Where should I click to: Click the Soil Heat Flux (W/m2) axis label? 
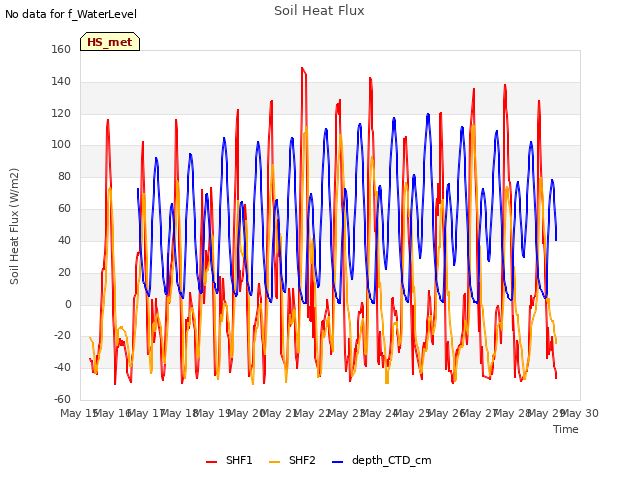coord(14,226)
